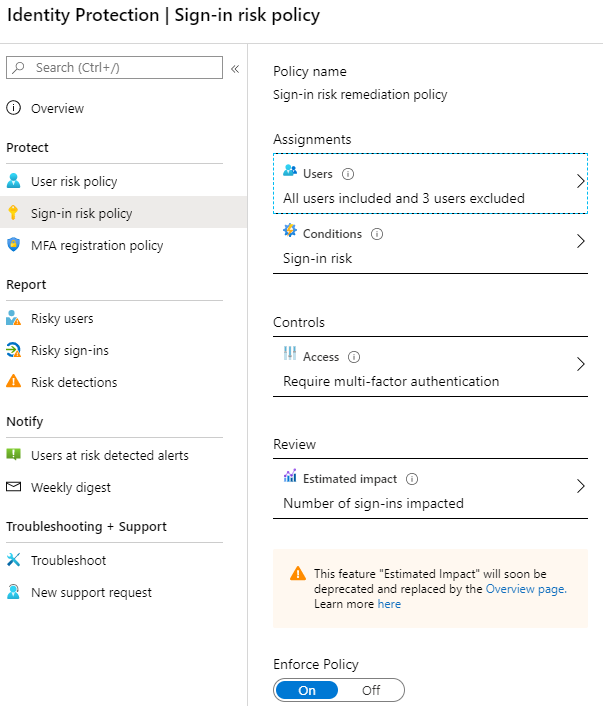The image size is (603, 706).
Task: Click the info icon next to Estimated impact
Action: tap(412, 479)
